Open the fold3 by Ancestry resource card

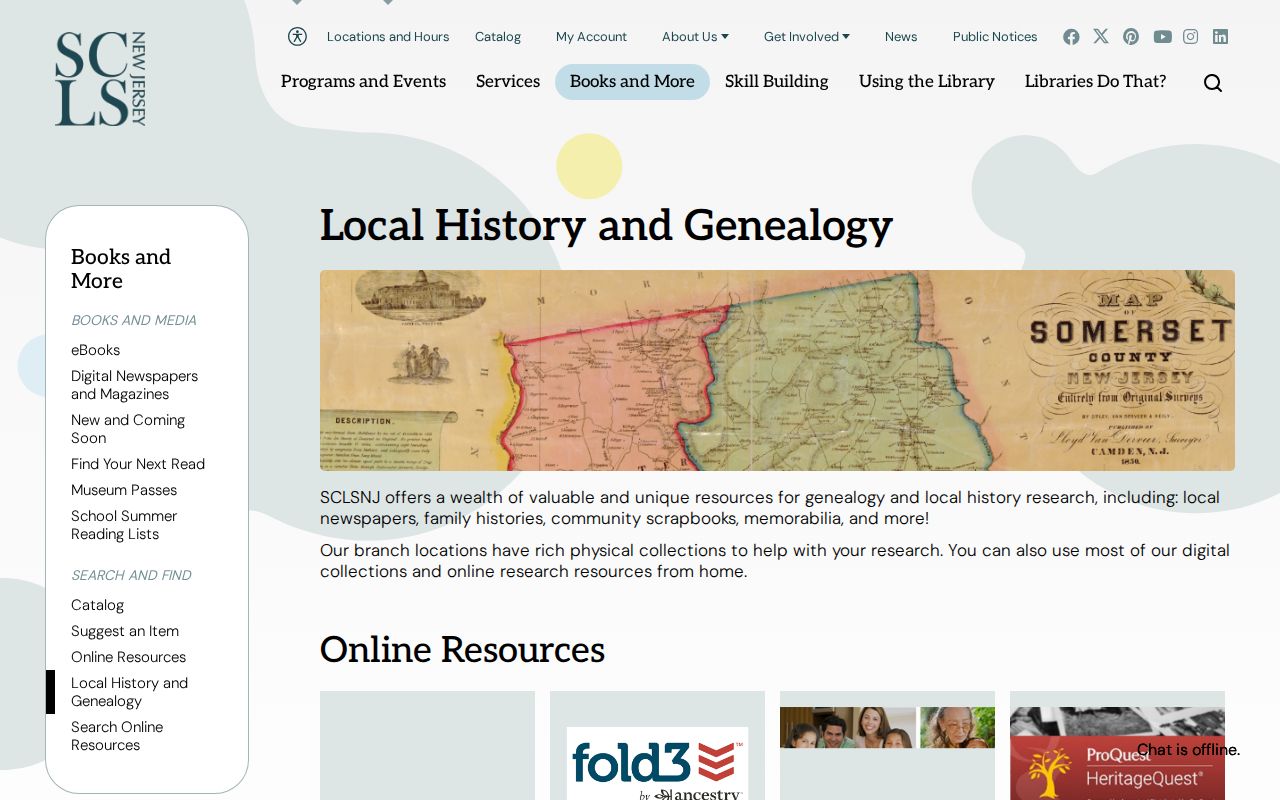coord(657,746)
